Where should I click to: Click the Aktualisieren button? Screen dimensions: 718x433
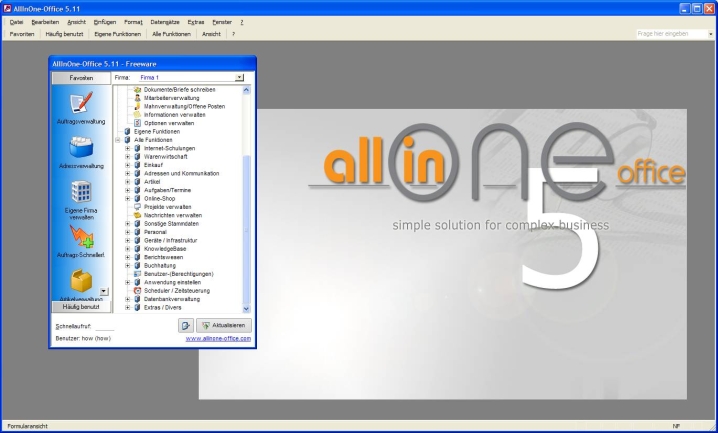(x=224, y=325)
